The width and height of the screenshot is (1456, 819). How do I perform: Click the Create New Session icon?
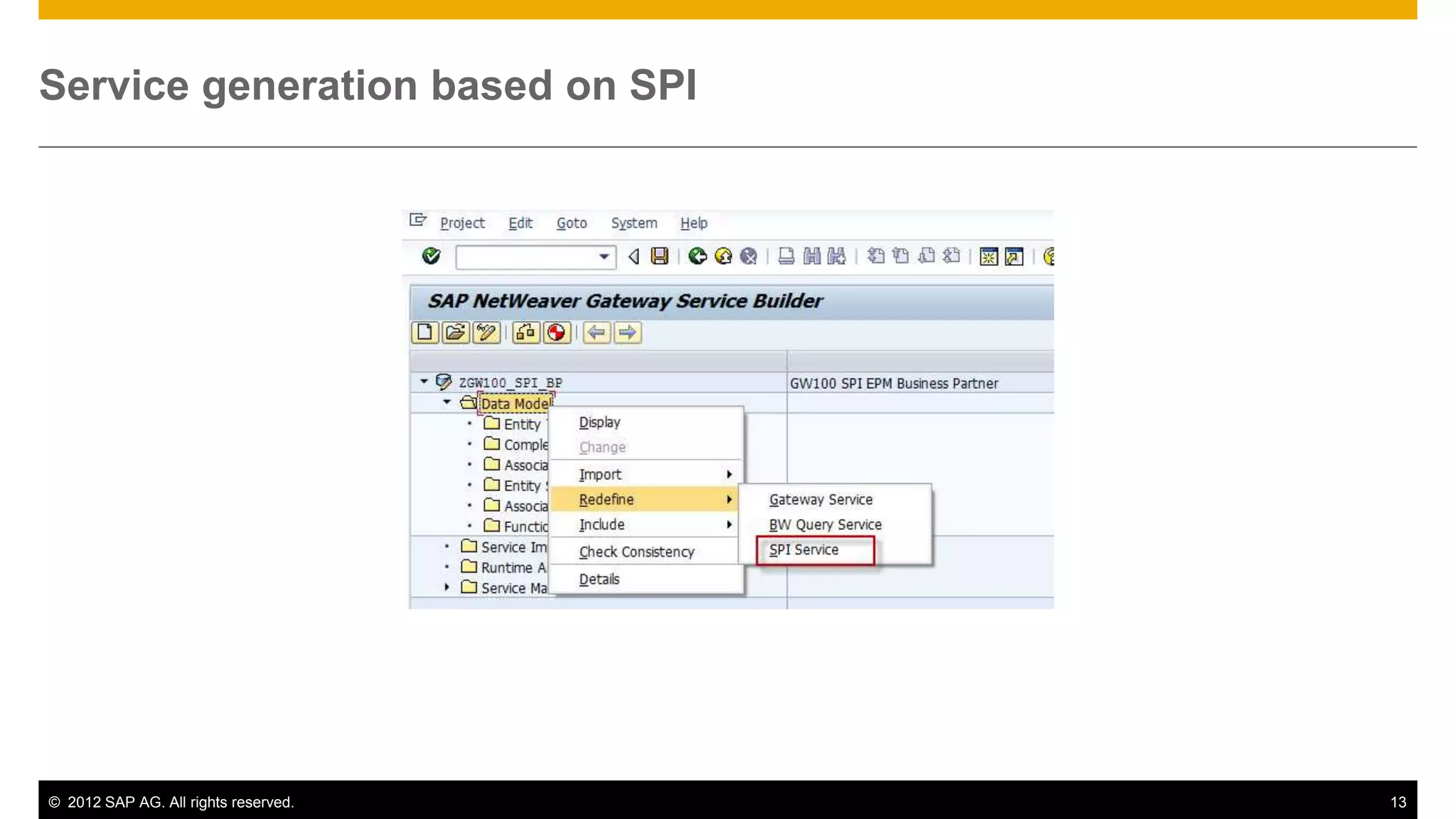click(989, 256)
